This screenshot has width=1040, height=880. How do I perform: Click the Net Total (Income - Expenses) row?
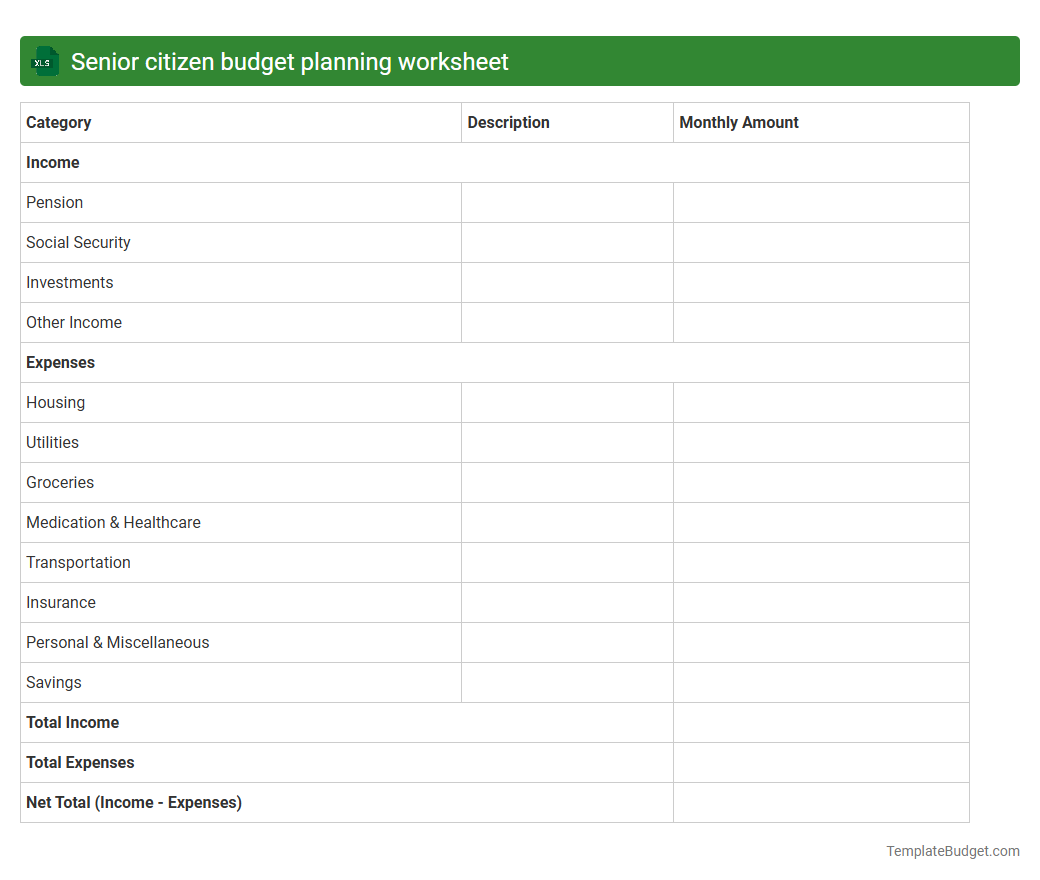coord(133,802)
